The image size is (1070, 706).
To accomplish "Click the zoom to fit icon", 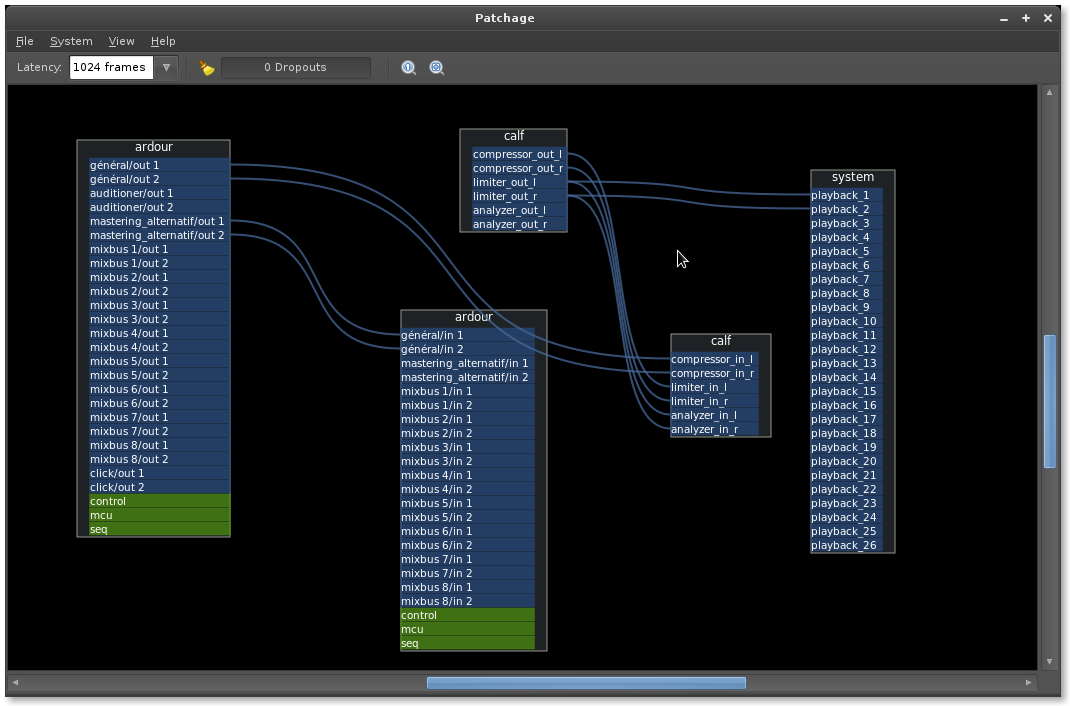I will (437, 68).
